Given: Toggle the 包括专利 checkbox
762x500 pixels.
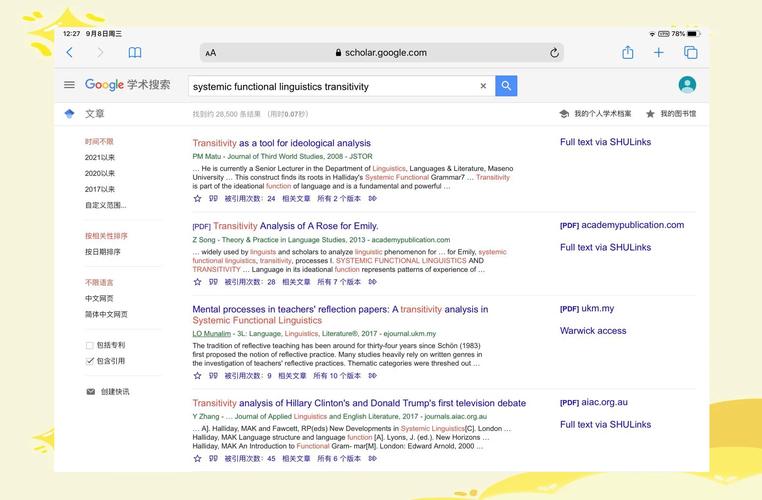Looking at the screenshot, I should click(89, 345).
